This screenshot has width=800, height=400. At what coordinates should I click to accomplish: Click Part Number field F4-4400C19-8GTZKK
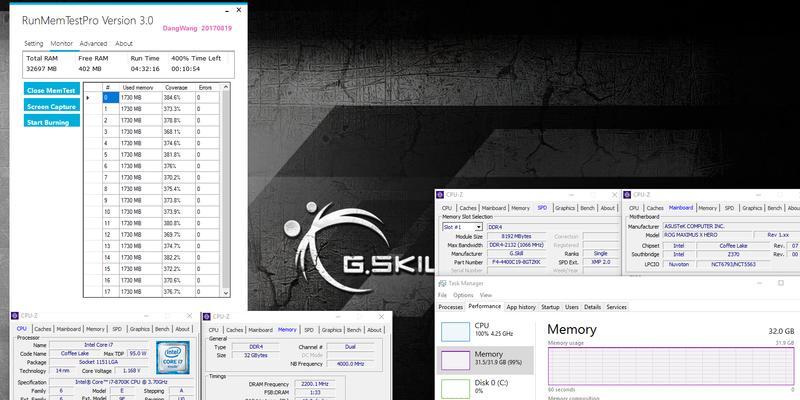516,262
